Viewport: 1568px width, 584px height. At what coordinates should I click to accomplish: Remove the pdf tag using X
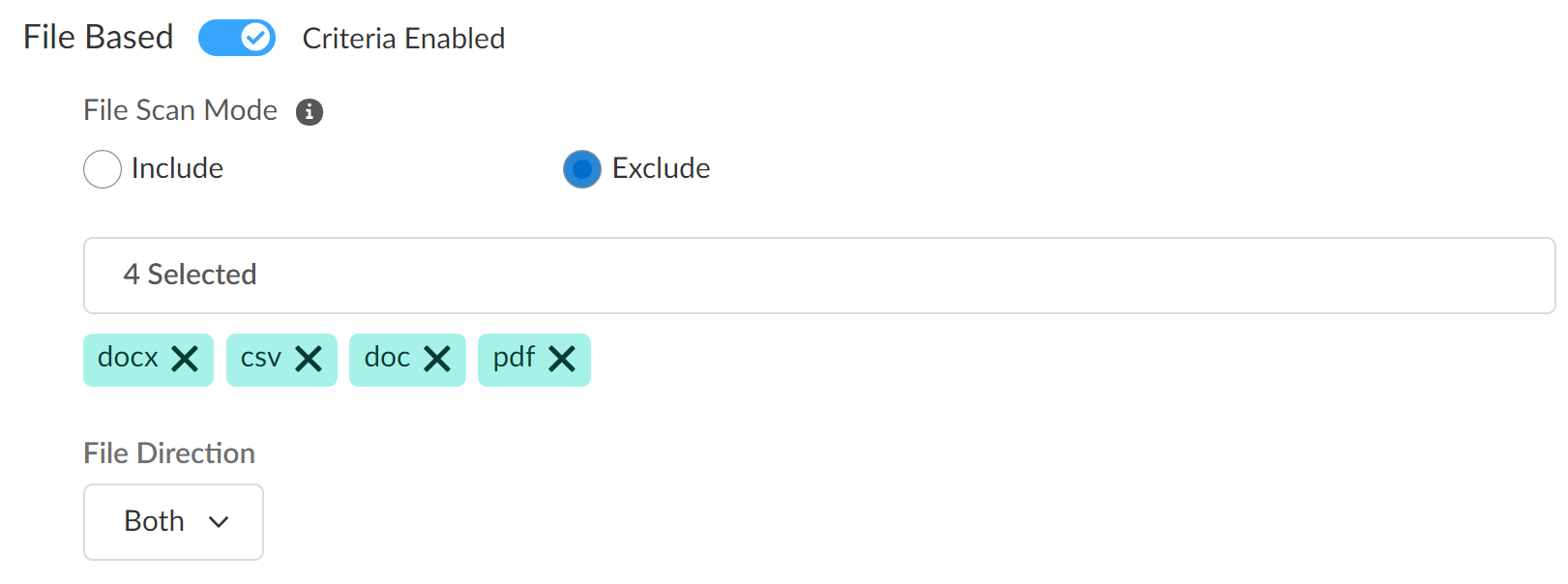pos(562,360)
